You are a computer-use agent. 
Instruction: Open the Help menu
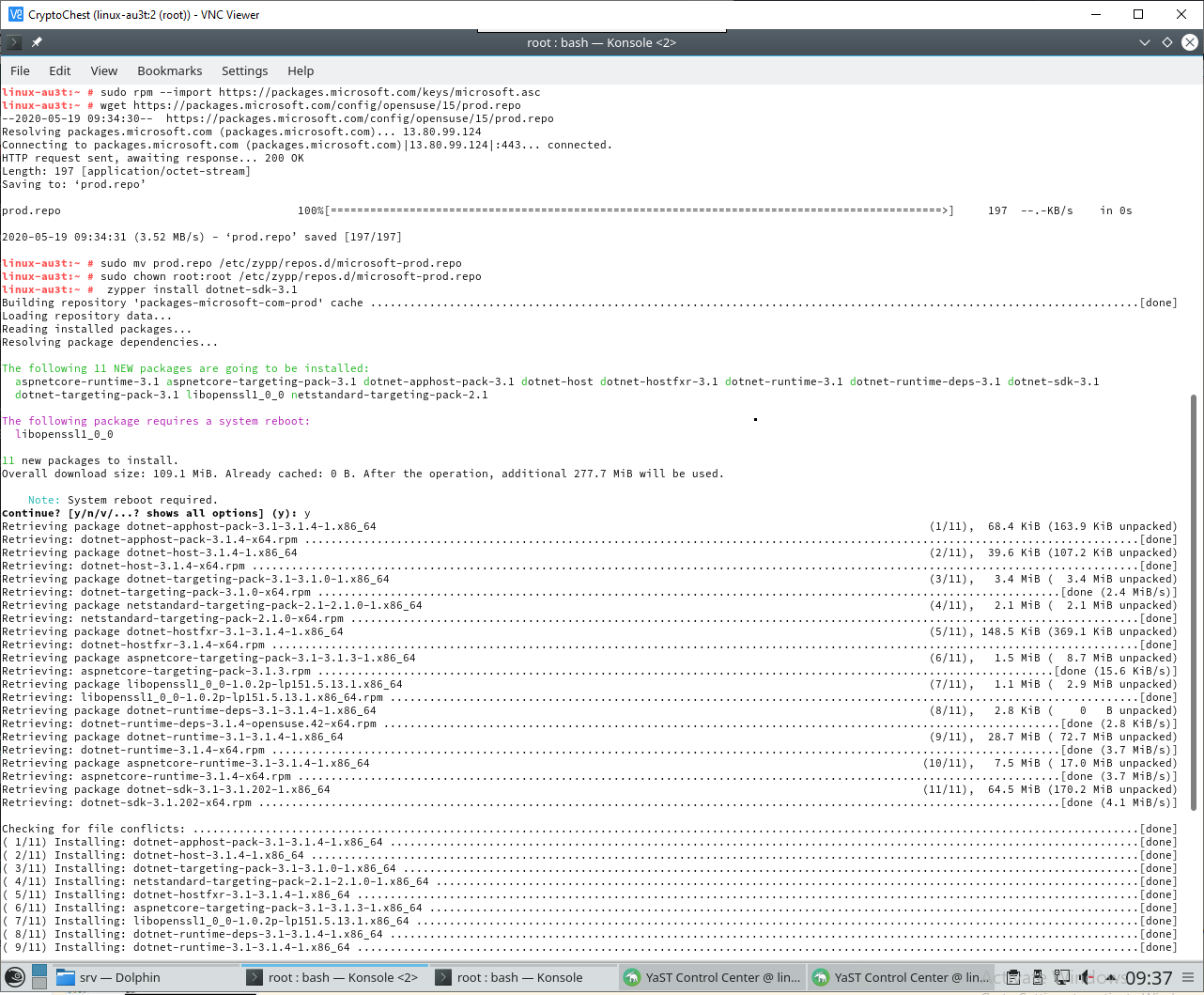pos(301,70)
